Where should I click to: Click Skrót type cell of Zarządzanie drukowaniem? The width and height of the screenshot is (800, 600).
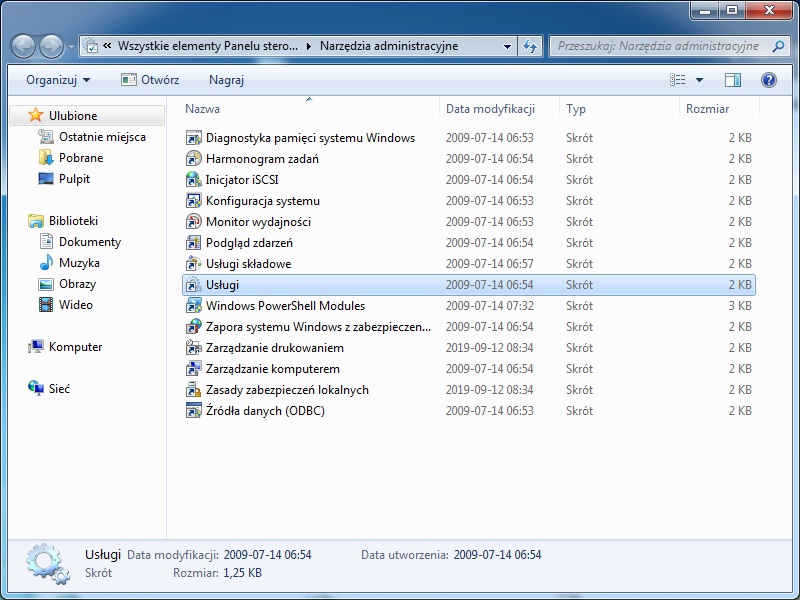tap(579, 347)
